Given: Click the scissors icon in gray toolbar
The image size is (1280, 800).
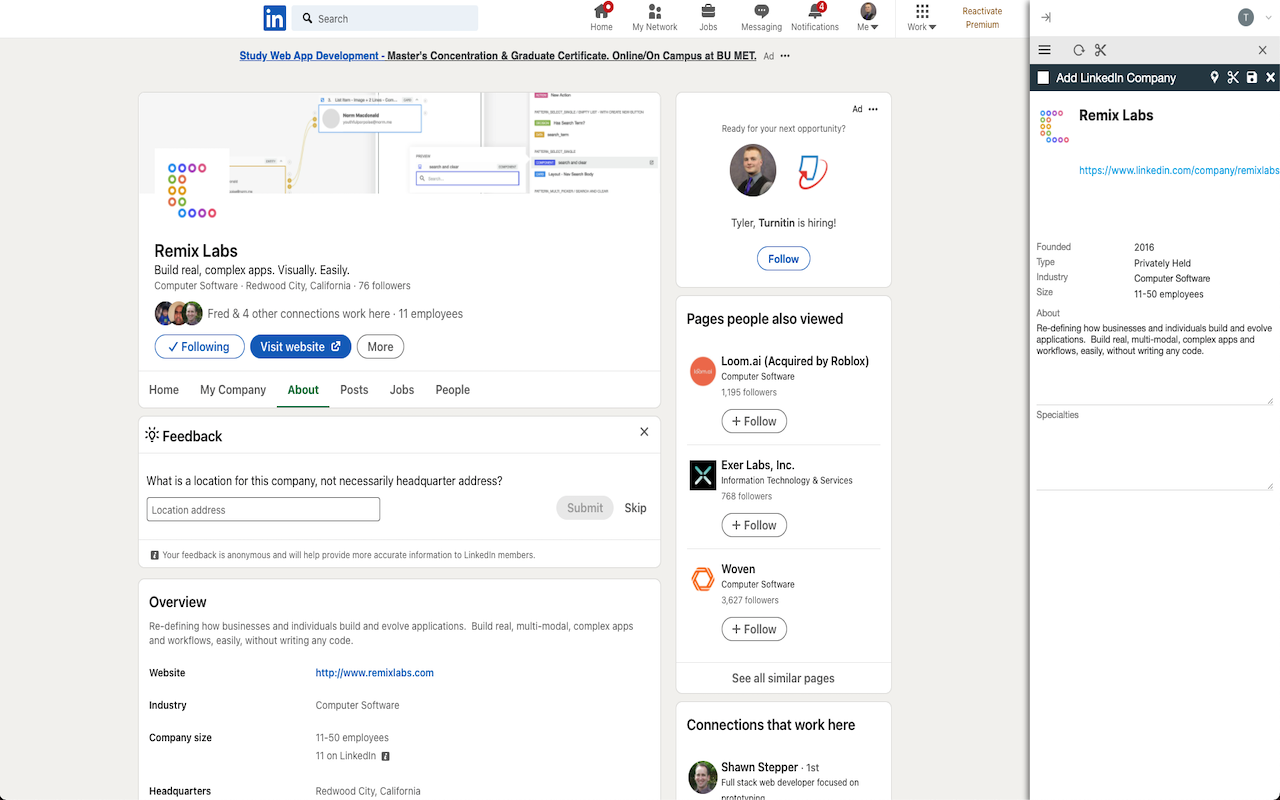Looking at the screenshot, I should 1100,50.
